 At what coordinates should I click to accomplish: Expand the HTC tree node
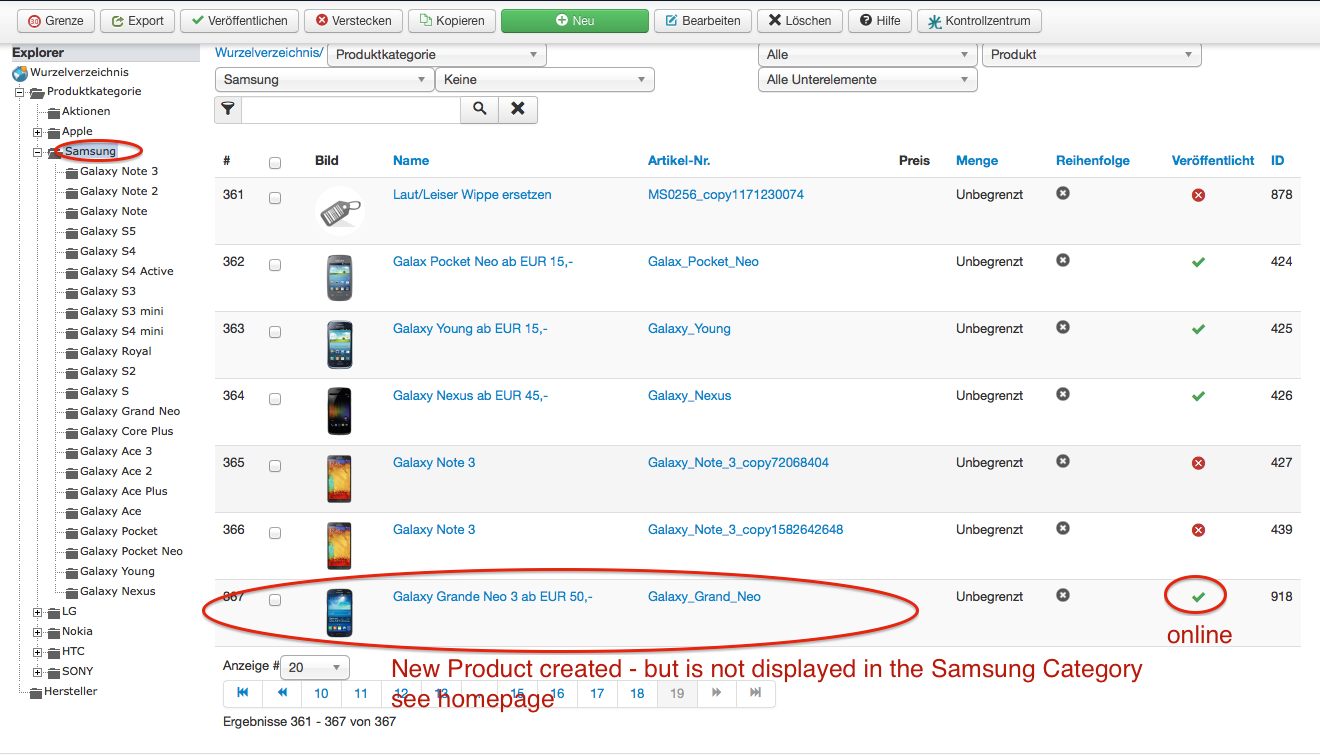click(x=38, y=652)
